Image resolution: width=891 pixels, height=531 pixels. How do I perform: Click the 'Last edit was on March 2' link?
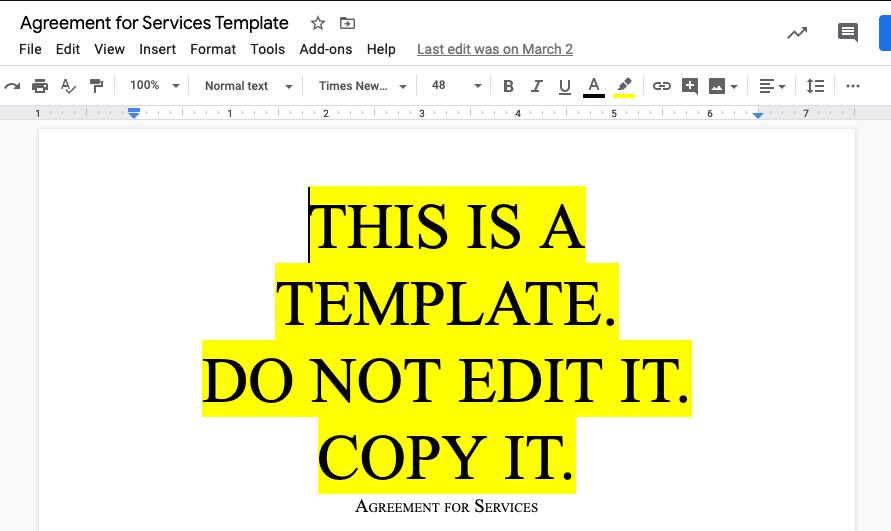coord(494,49)
